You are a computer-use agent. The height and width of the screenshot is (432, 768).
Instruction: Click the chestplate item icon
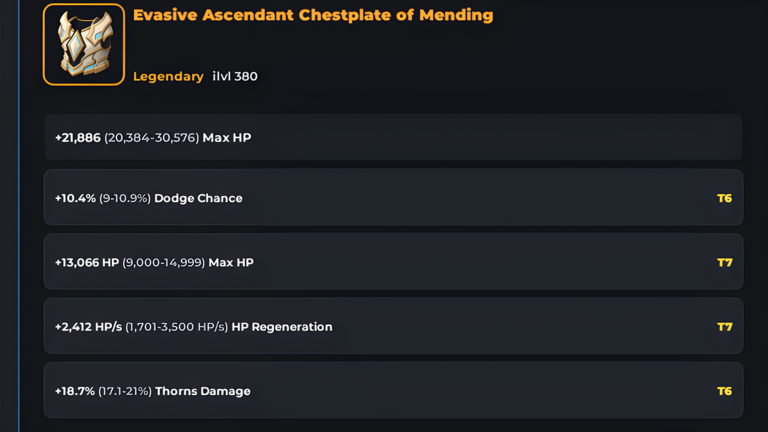[x=84, y=45]
